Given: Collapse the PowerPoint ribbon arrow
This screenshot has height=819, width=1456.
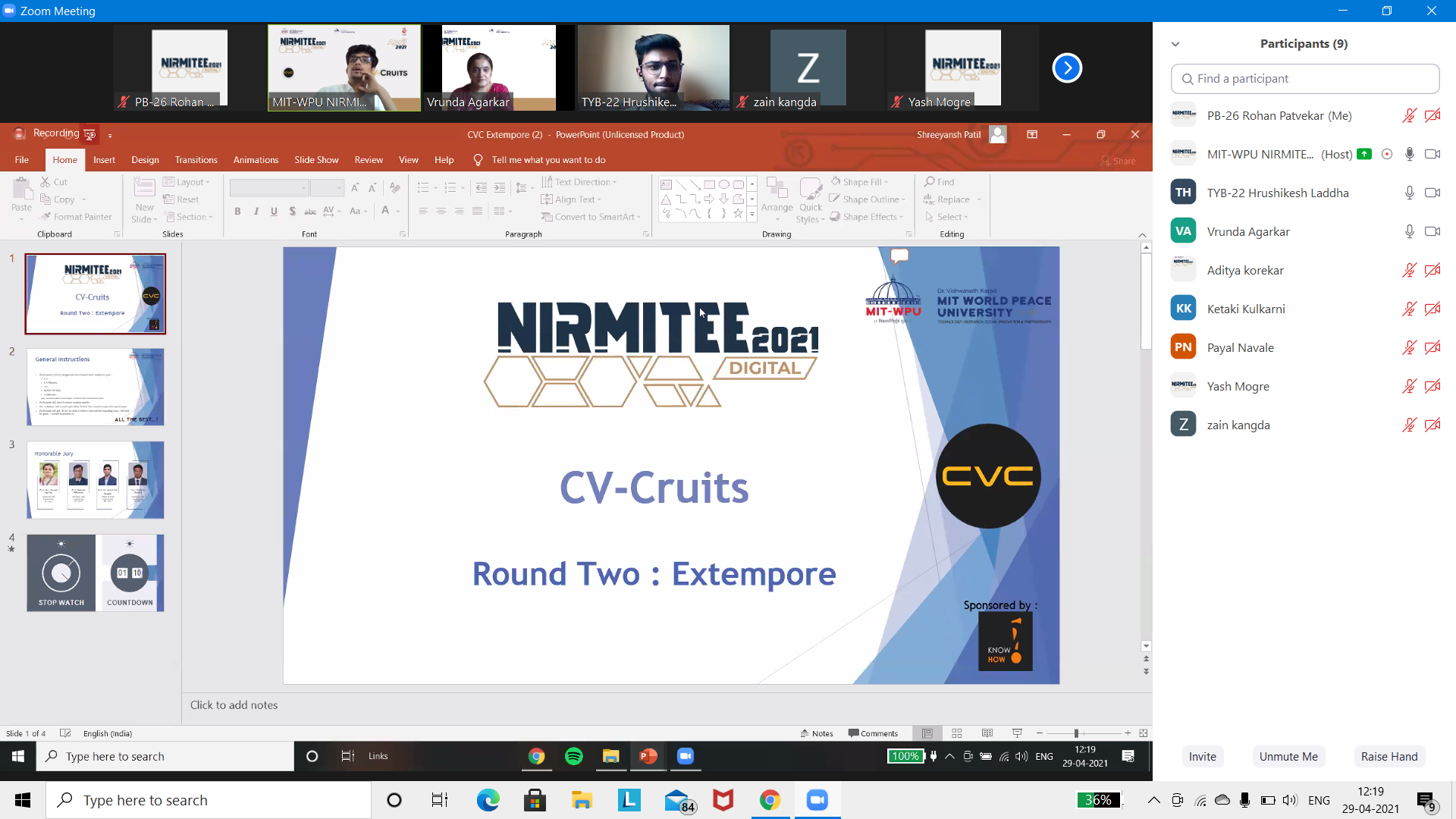Looking at the screenshot, I should coord(1142,235).
